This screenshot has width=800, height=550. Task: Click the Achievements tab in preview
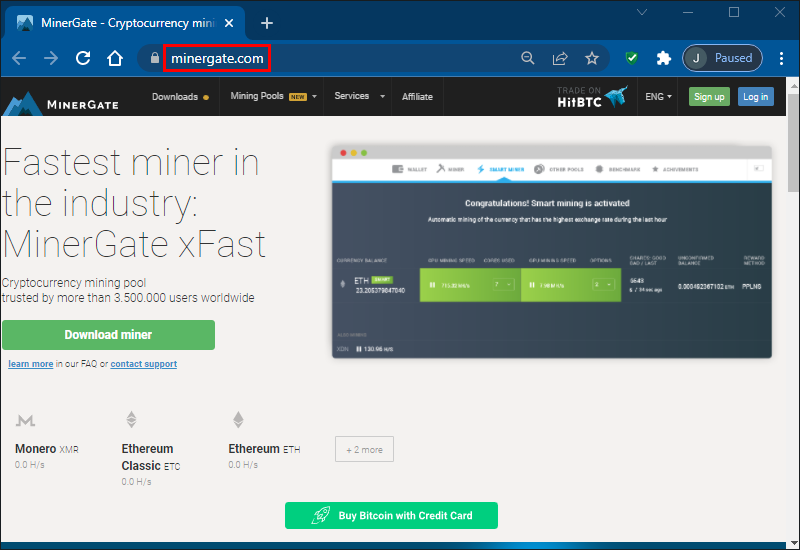pyautogui.click(x=675, y=169)
